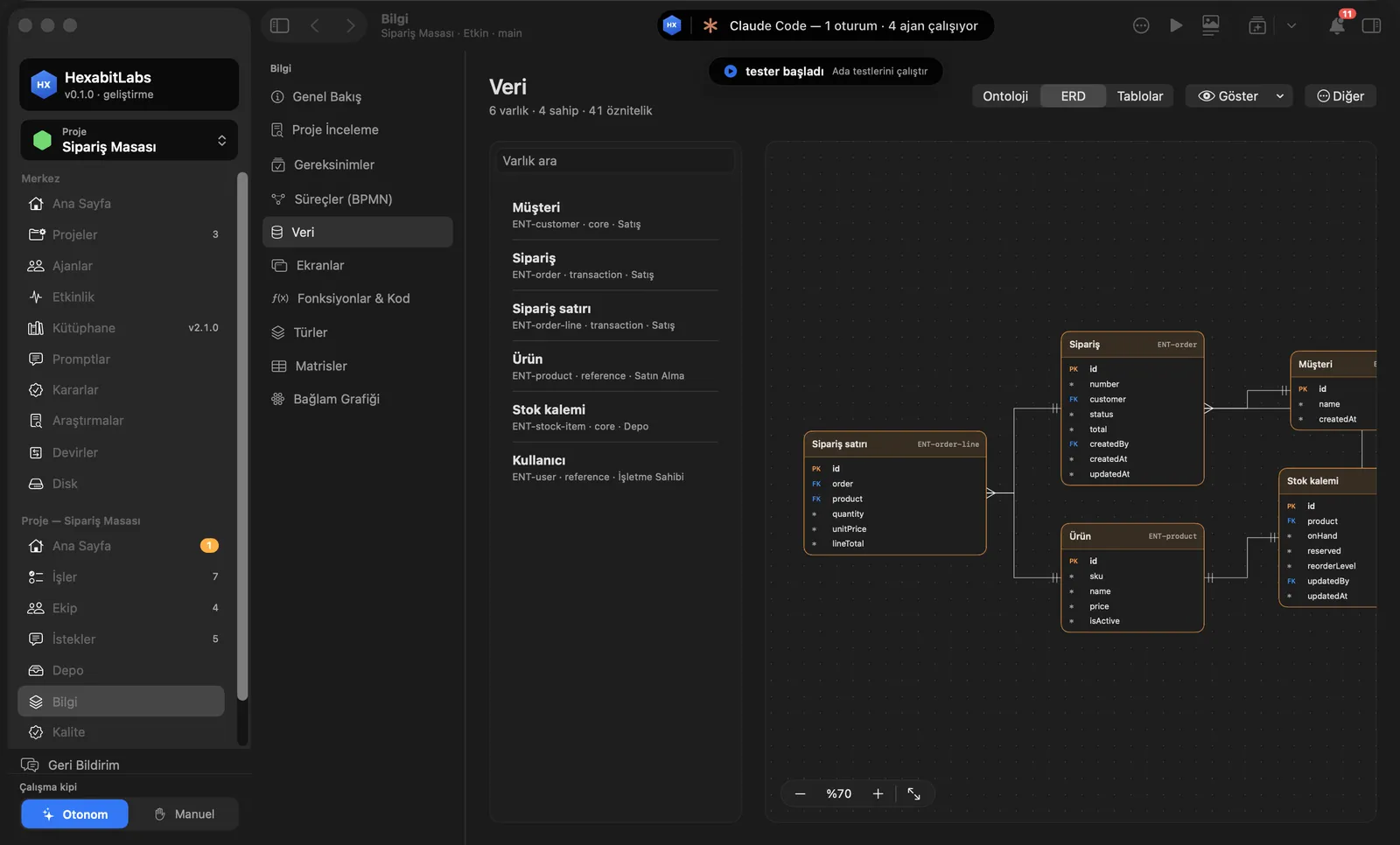The width and height of the screenshot is (1400, 845).
Task: Select the Sipariş satırı ERD table node
Action: pos(895,492)
